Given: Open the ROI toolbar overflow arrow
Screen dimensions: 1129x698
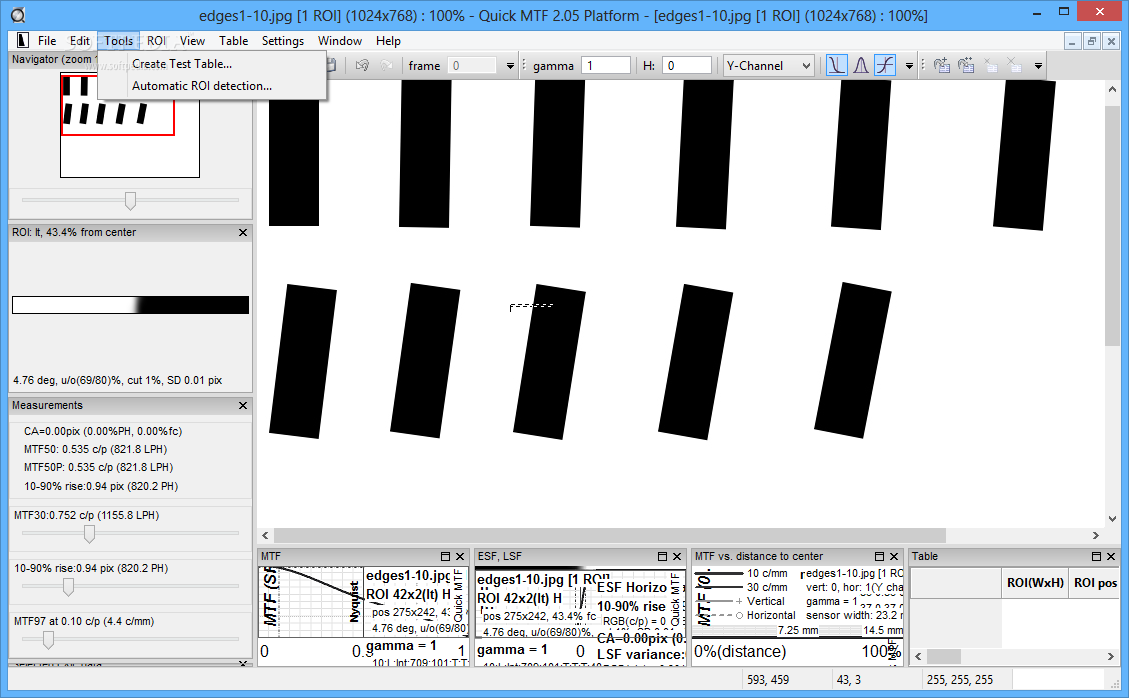Looking at the screenshot, I should tap(1038, 66).
